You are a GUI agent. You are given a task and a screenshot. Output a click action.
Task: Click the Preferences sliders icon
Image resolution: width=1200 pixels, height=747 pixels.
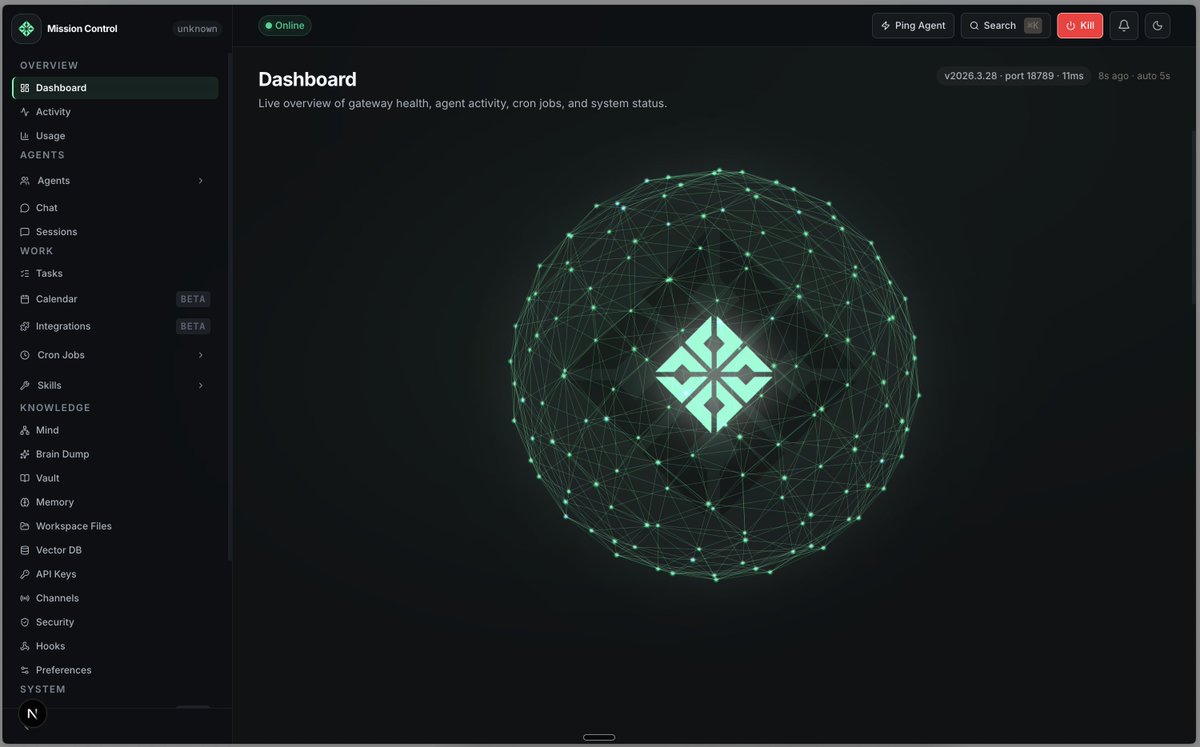(25, 670)
